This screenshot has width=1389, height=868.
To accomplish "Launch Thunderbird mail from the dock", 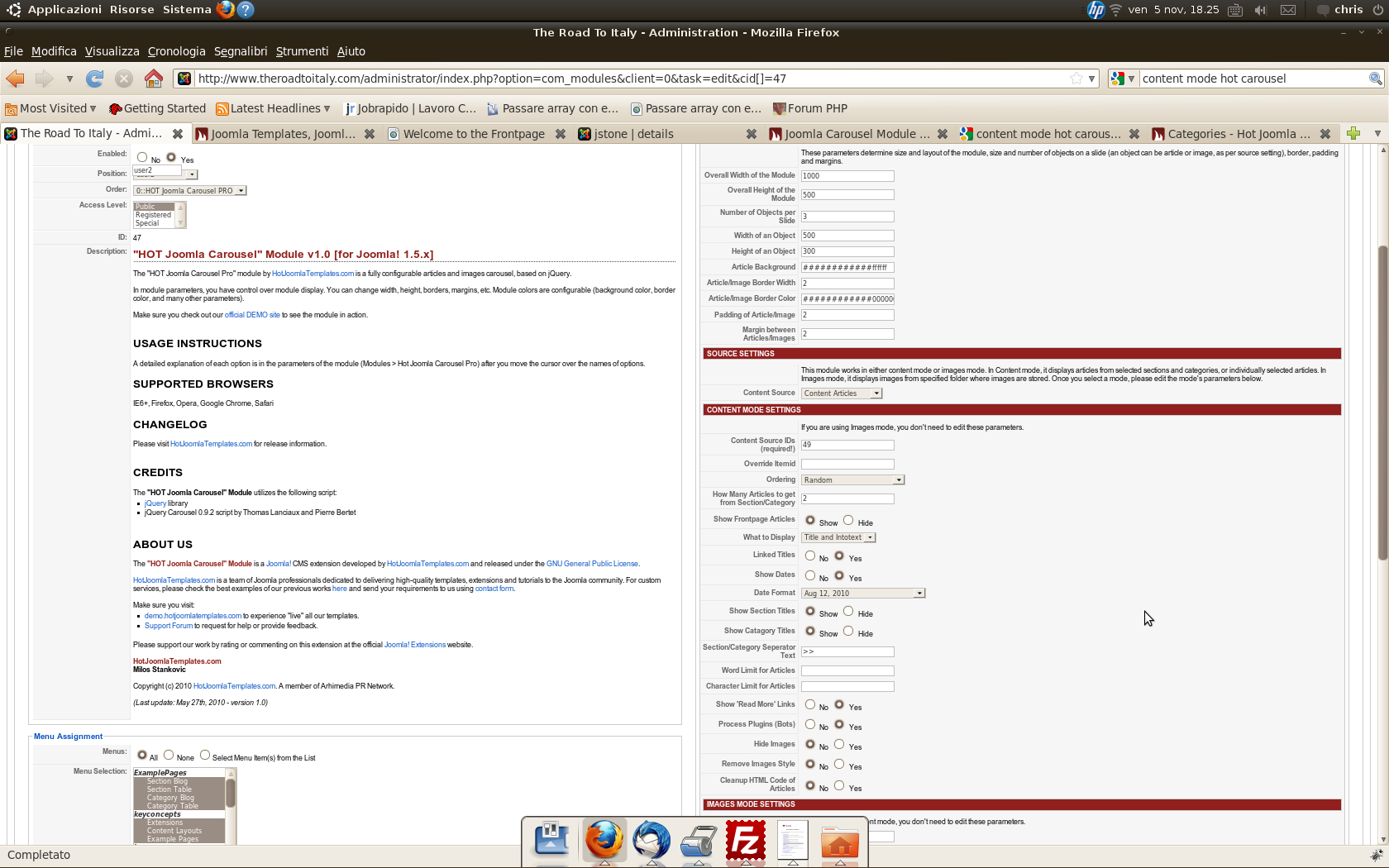I will [652, 840].
